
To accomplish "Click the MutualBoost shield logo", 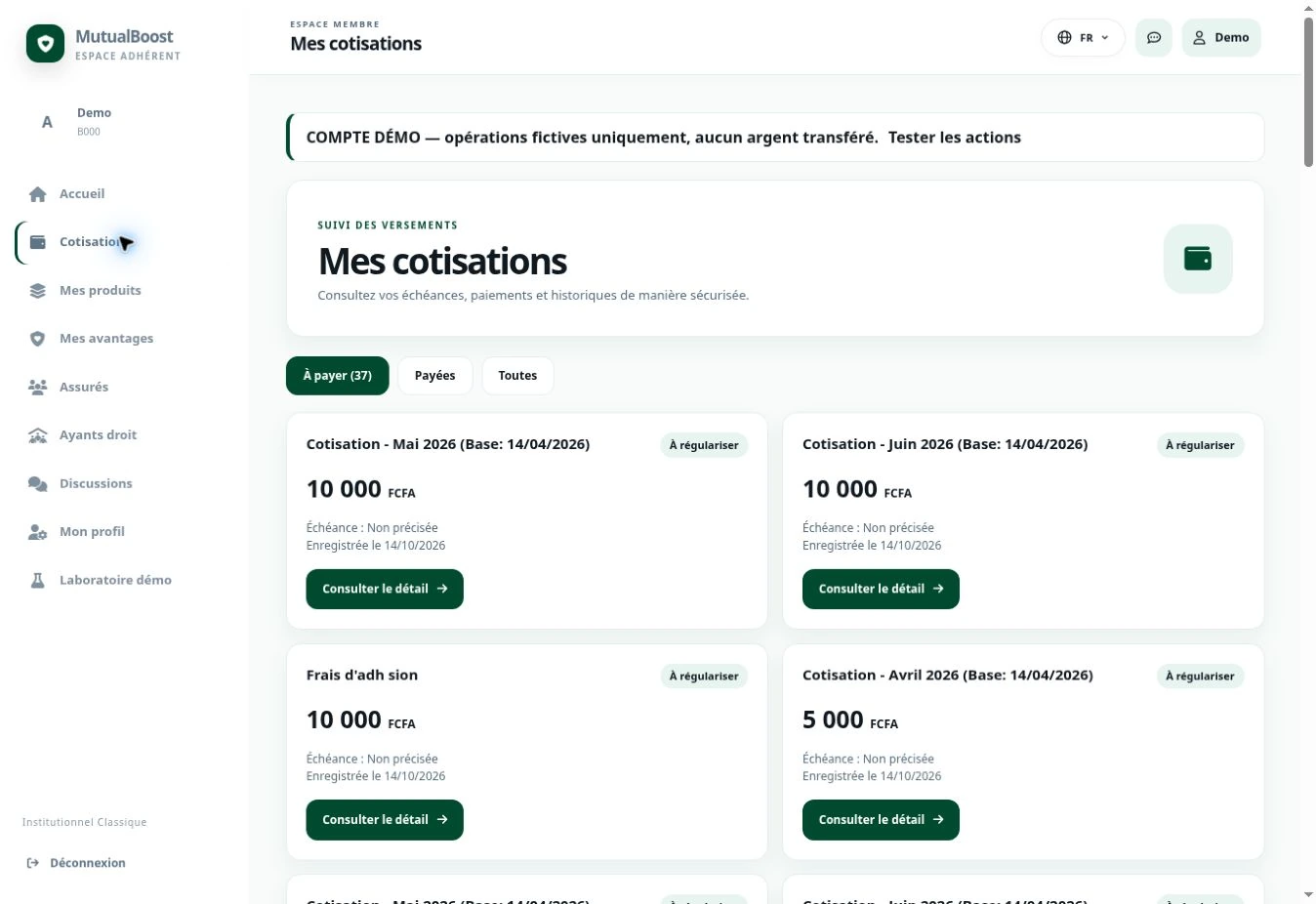I will (x=45, y=44).
